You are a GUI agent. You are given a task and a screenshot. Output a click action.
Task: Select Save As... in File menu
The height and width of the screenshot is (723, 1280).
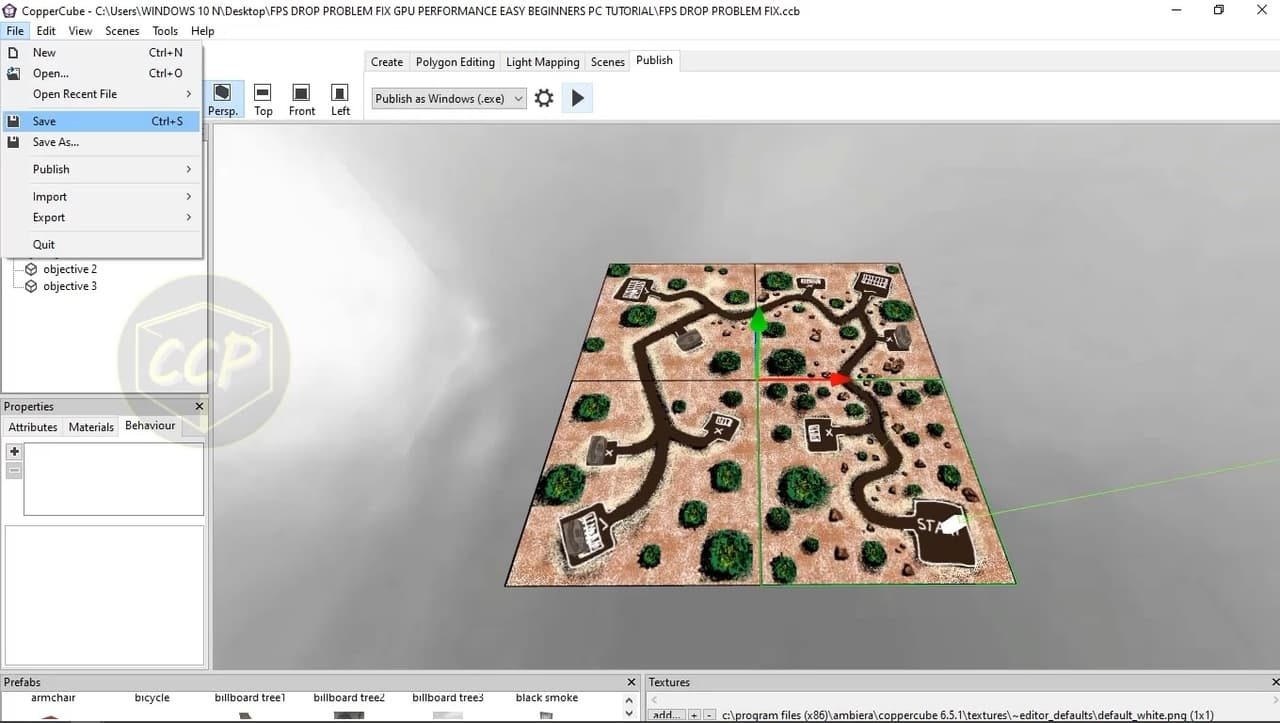pyautogui.click(x=101, y=142)
